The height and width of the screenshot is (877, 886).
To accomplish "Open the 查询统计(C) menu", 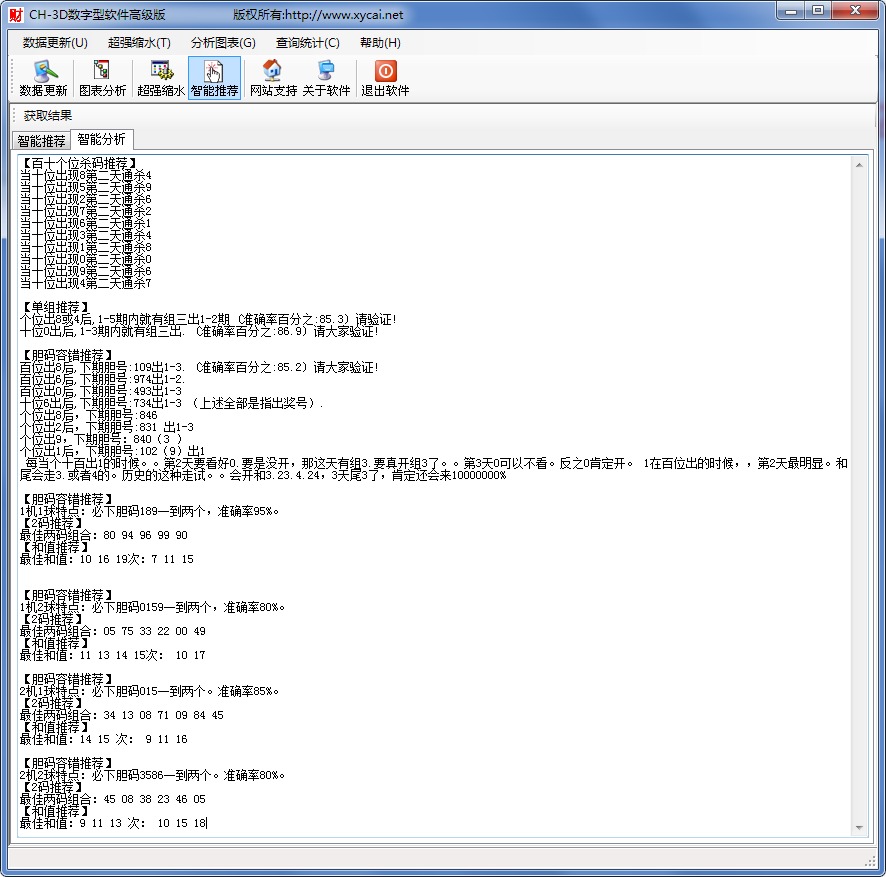I will point(307,43).
